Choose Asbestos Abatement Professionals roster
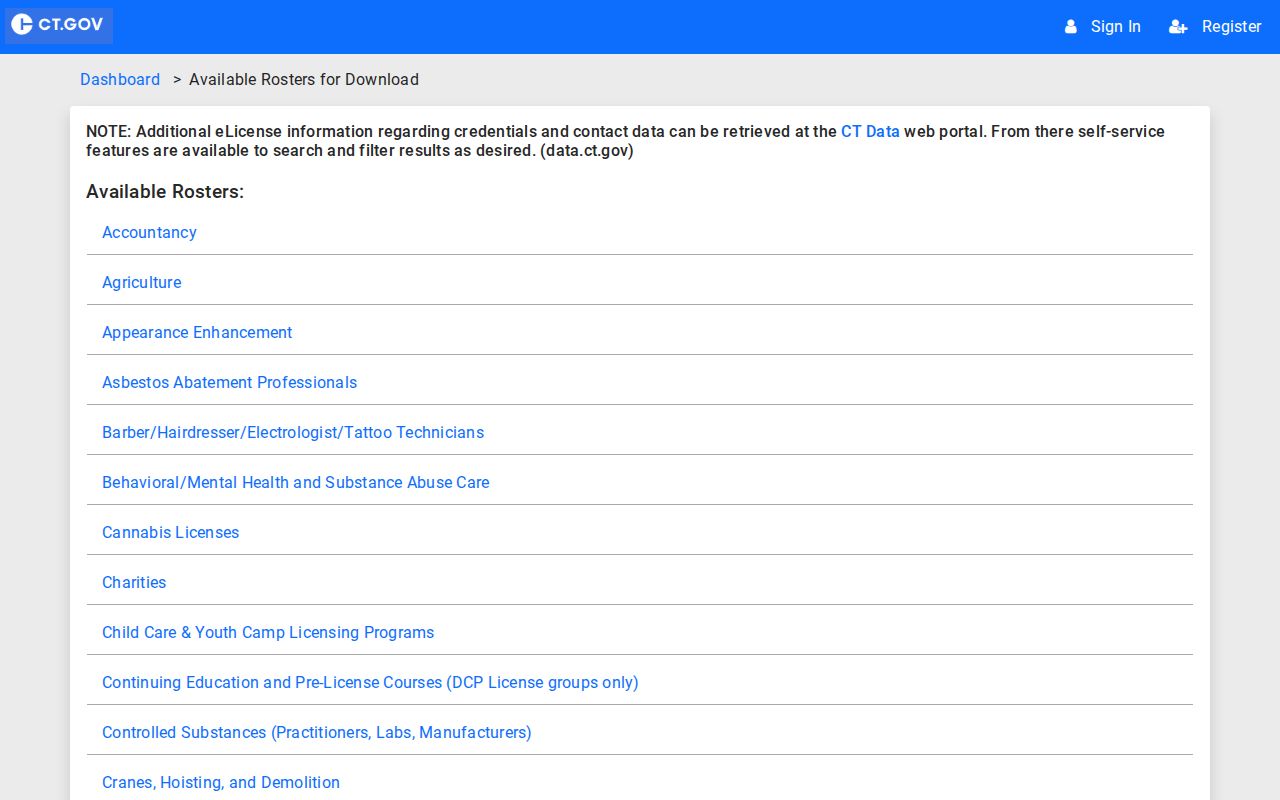The height and width of the screenshot is (800, 1280). (x=229, y=382)
